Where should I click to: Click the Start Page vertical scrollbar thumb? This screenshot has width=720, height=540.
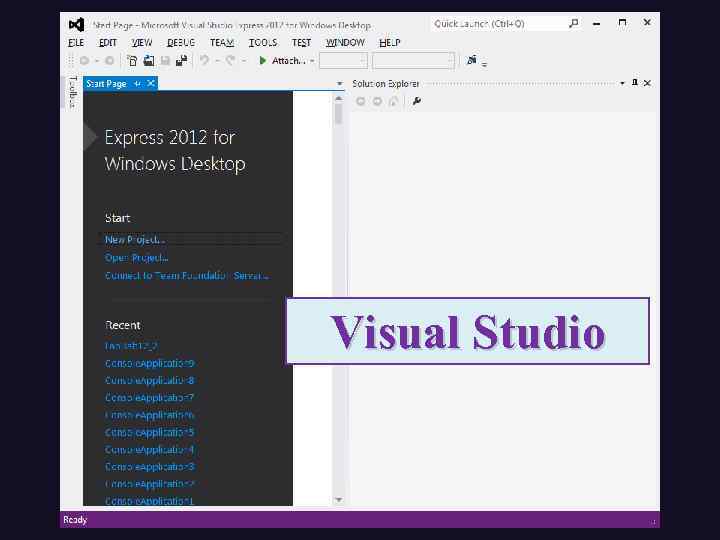pyautogui.click(x=339, y=114)
